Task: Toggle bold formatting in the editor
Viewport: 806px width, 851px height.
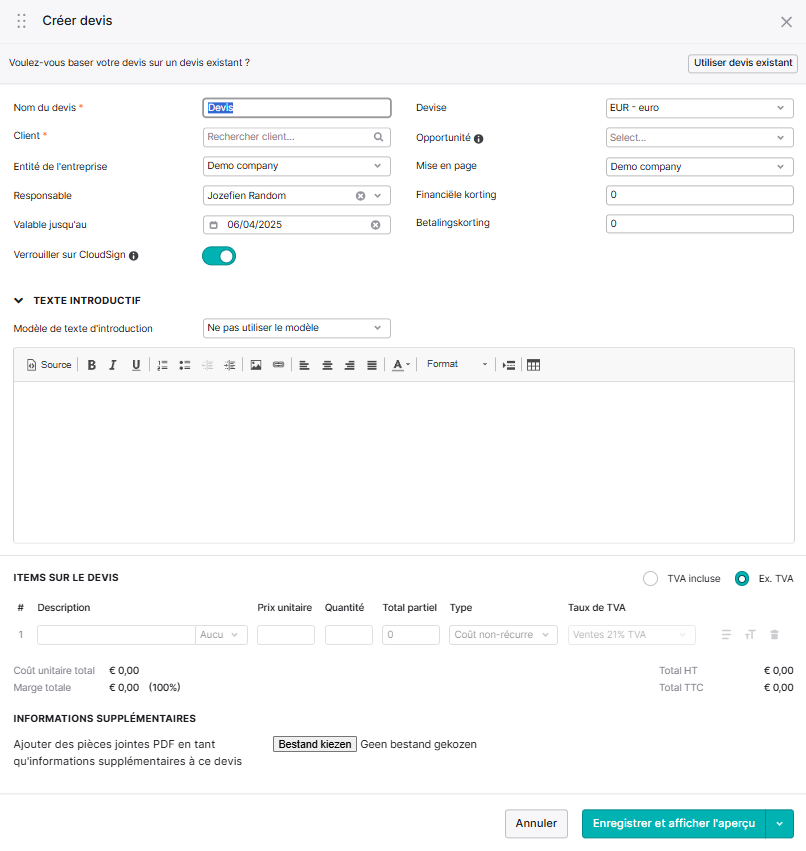Action: pos(92,365)
